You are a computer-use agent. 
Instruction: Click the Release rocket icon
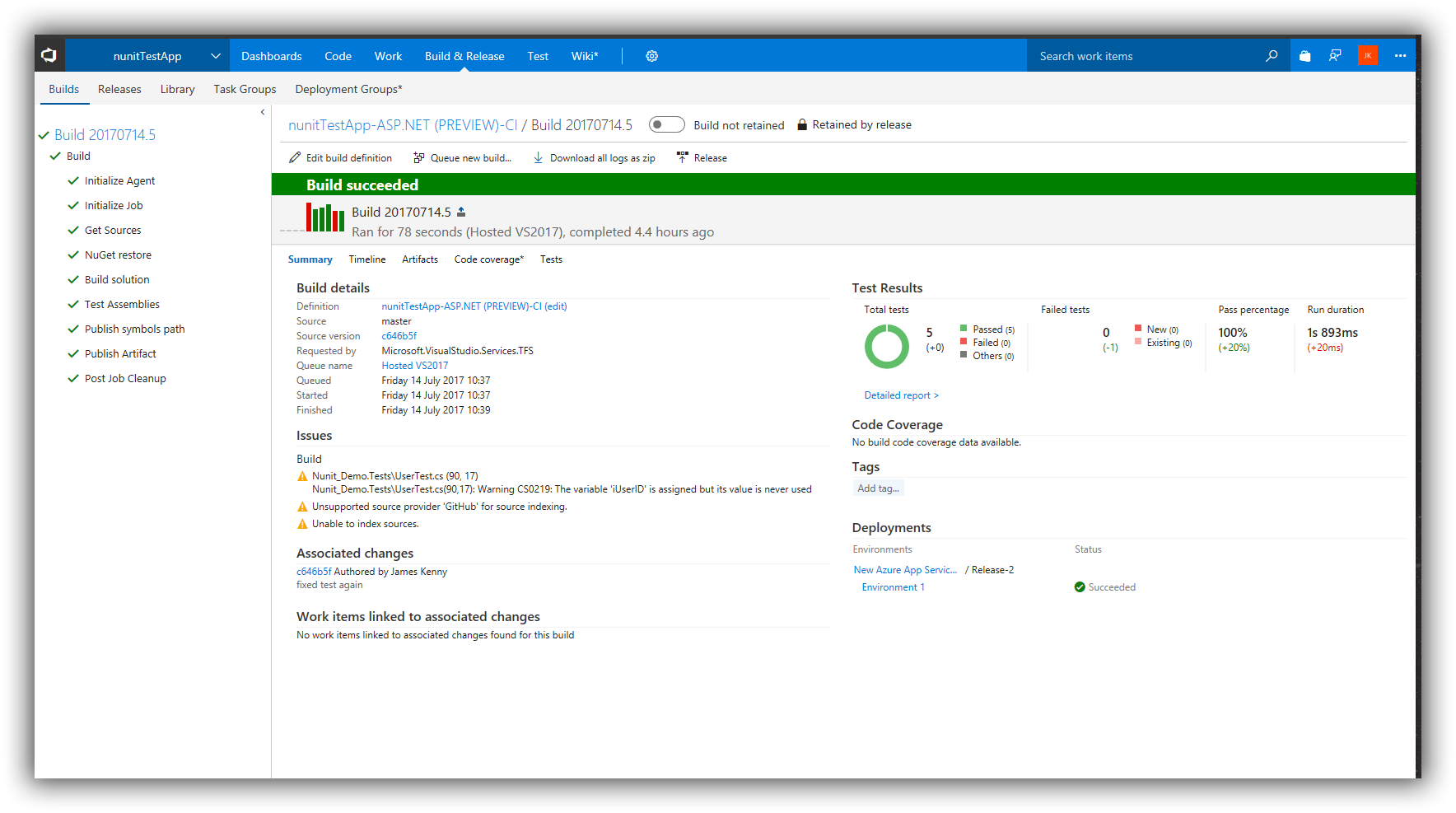click(x=682, y=157)
